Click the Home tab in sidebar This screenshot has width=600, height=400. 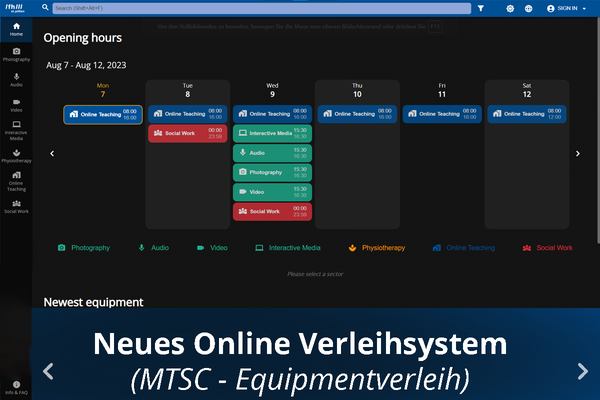pyautogui.click(x=16, y=28)
